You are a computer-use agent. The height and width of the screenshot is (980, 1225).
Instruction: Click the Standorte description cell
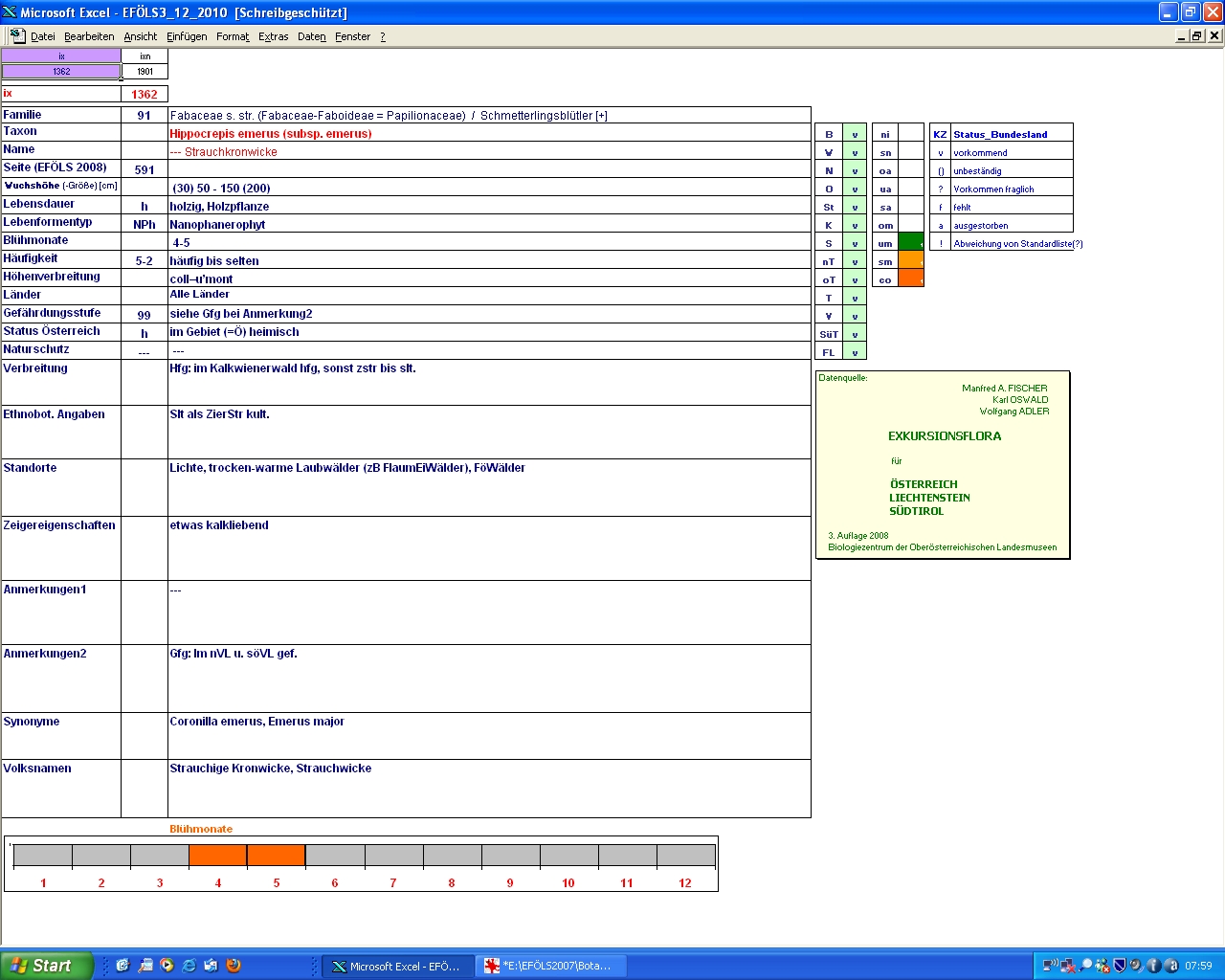coord(489,487)
